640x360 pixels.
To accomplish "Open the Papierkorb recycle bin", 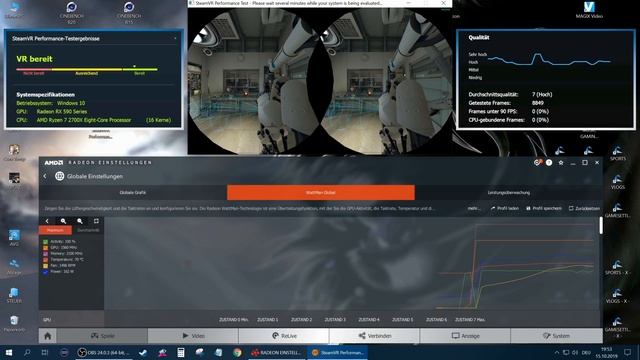I will [x=14, y=323].
